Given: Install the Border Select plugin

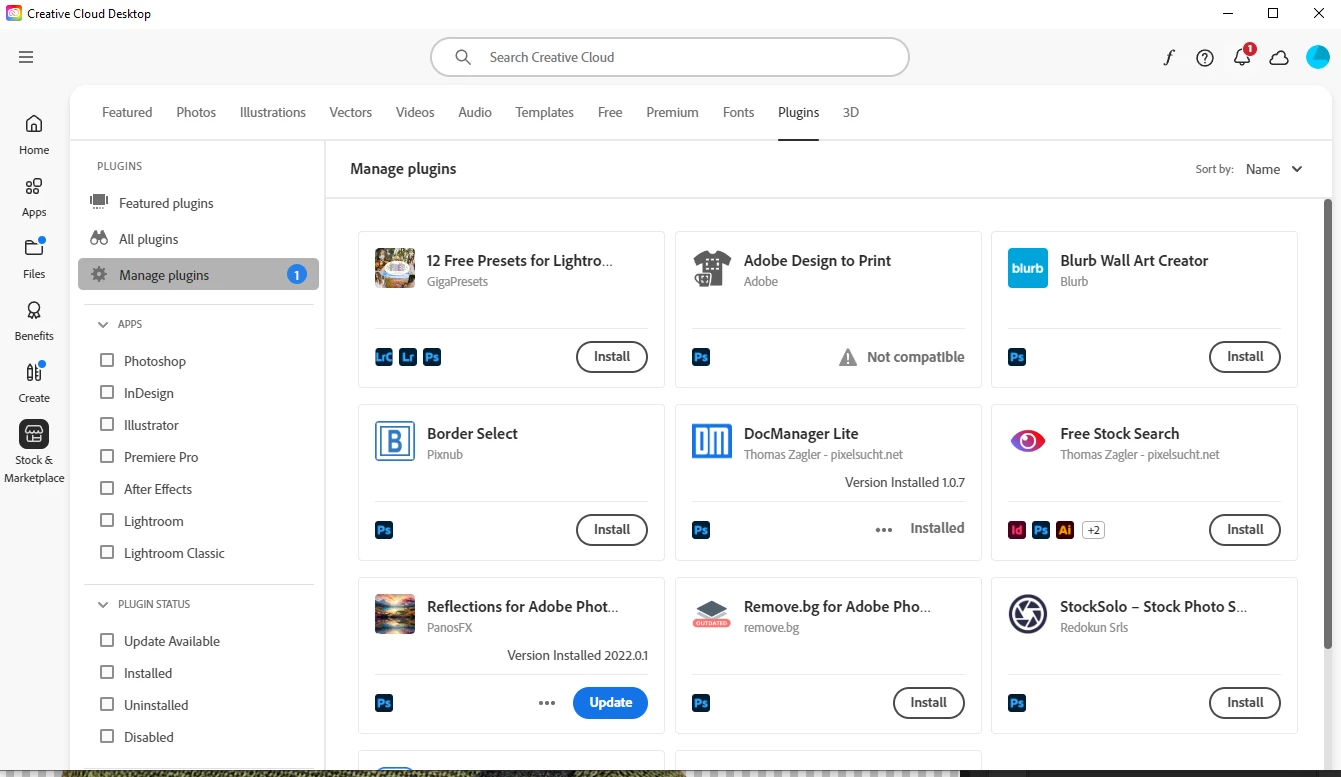Looking at the screenshot, I should pos(612,530).
